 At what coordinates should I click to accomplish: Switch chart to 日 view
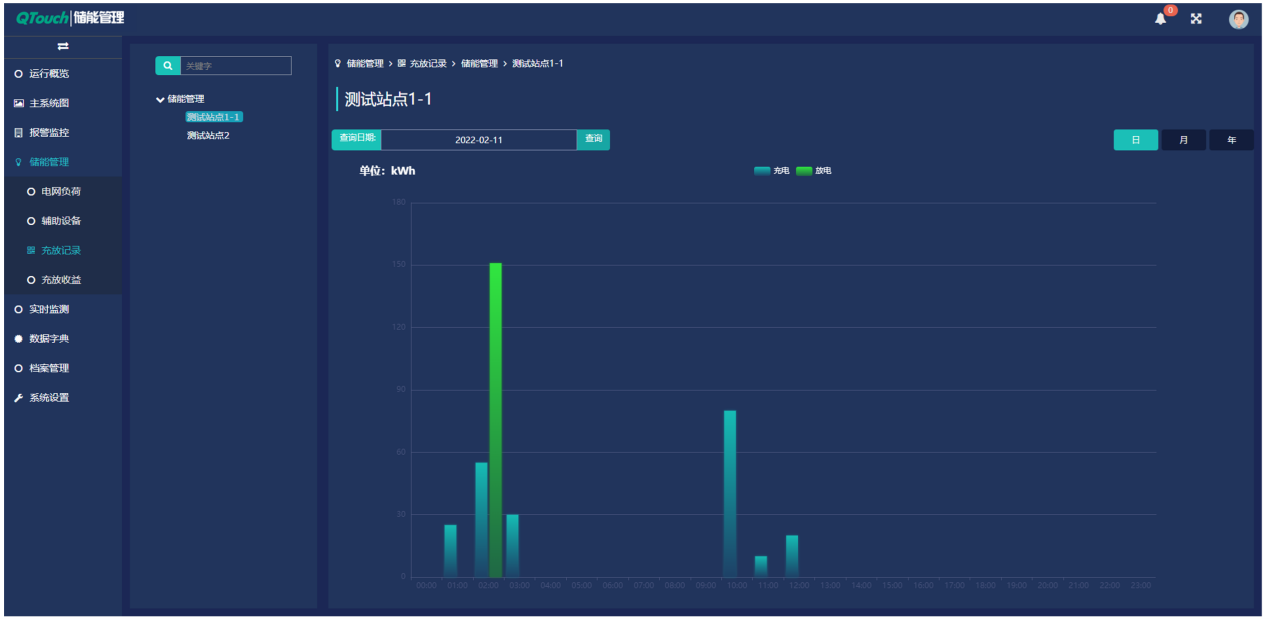coord(1135,140)
